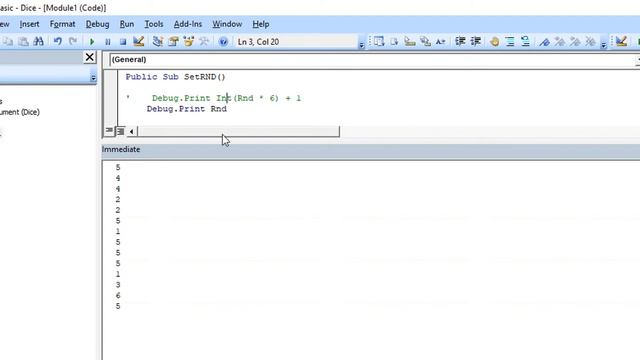Open the Help menu
The image size is (640, 360).
pos(260,24)
